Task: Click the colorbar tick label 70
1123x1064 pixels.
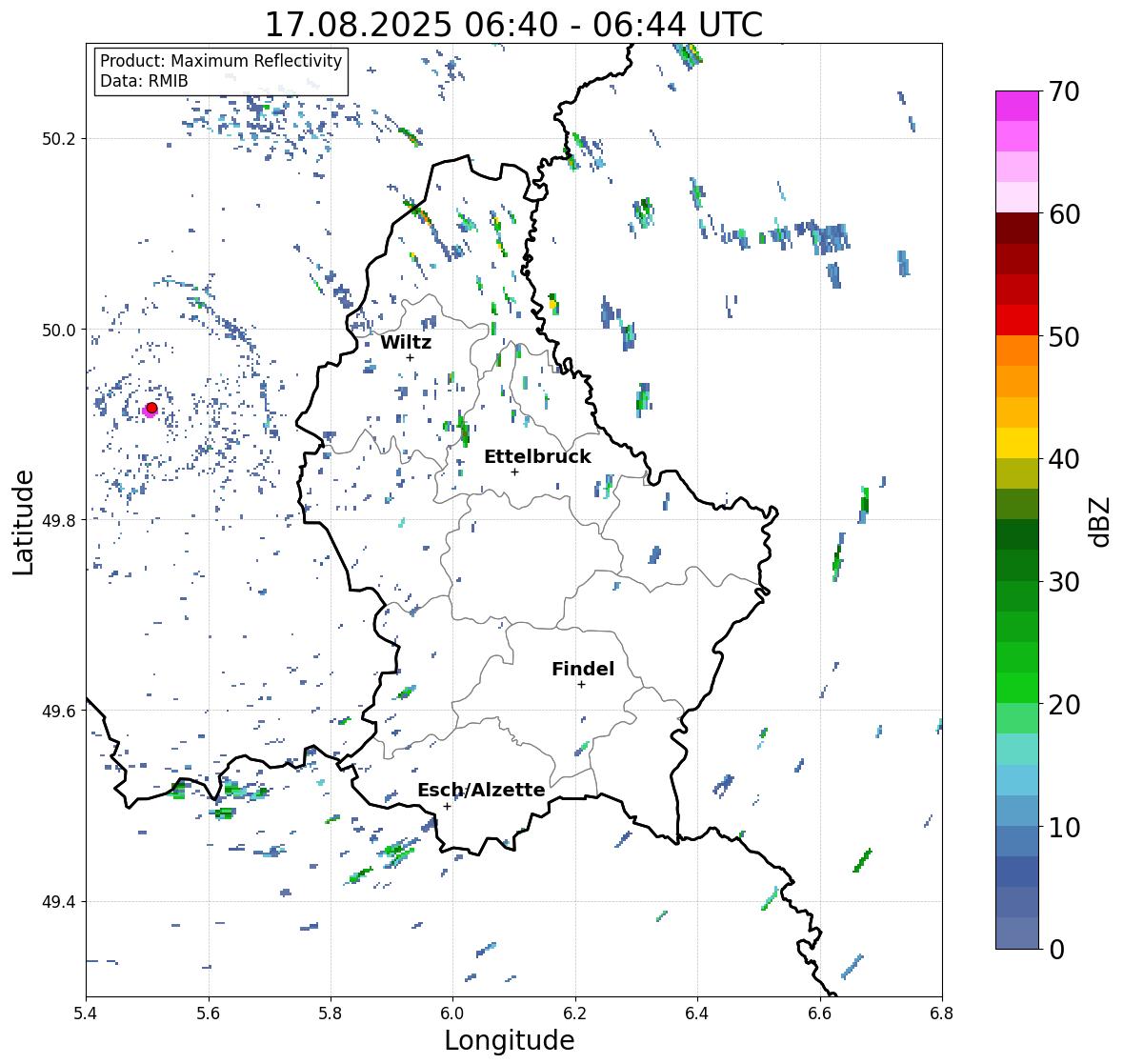Action: (x=1064, y=91)
